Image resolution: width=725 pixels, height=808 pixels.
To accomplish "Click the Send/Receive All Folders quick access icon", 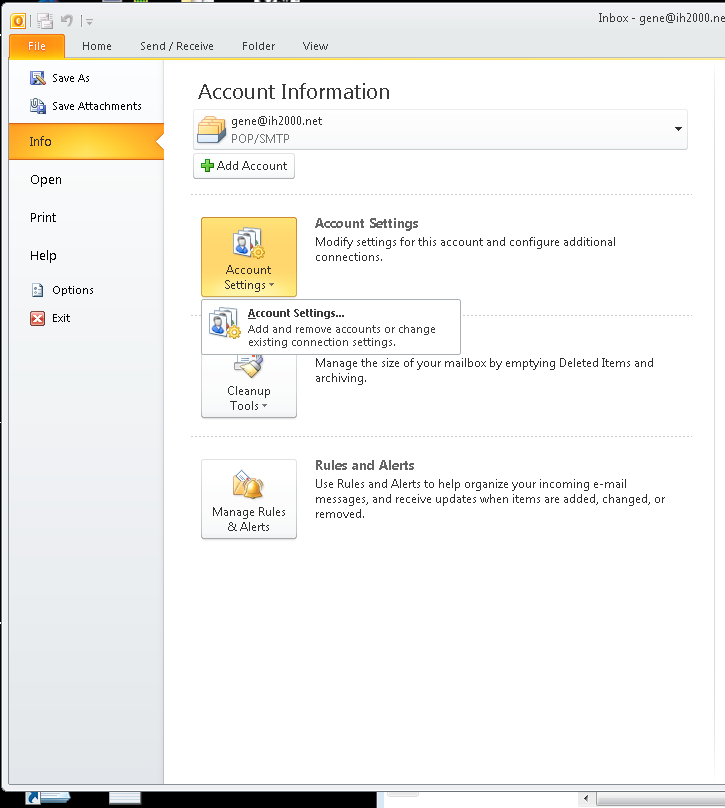I will pos(45,21).
